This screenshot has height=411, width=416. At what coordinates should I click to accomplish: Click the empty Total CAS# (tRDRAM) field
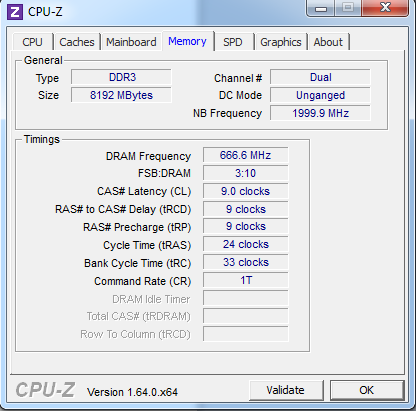(x=246, y=316)
